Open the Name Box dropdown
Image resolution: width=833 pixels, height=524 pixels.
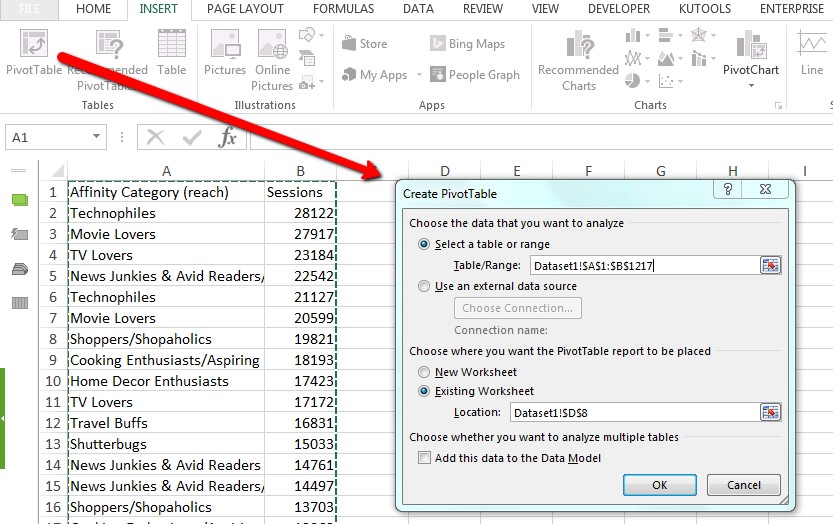[97, 137]
